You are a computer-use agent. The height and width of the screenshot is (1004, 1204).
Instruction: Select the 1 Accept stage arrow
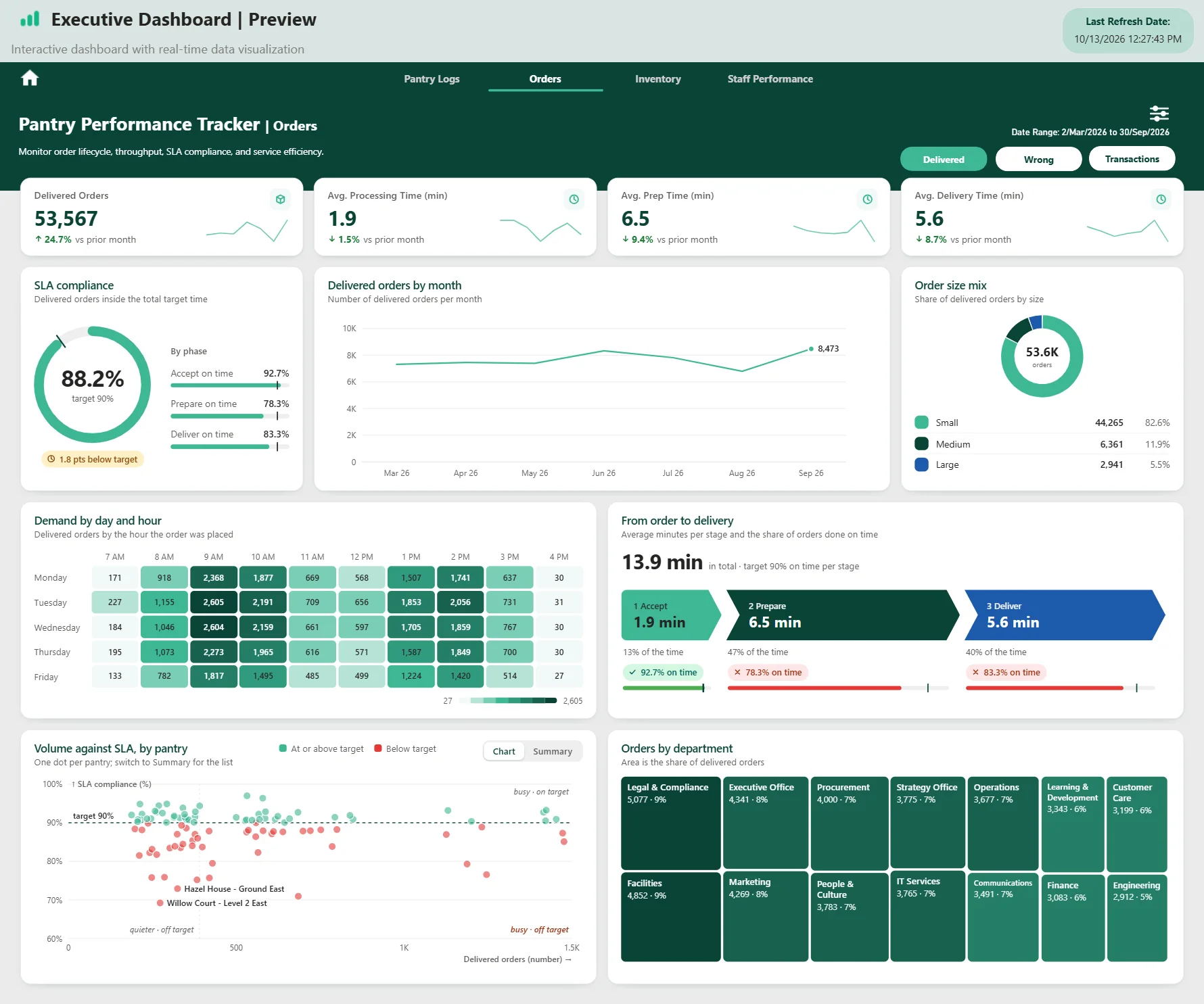point(670,615)
